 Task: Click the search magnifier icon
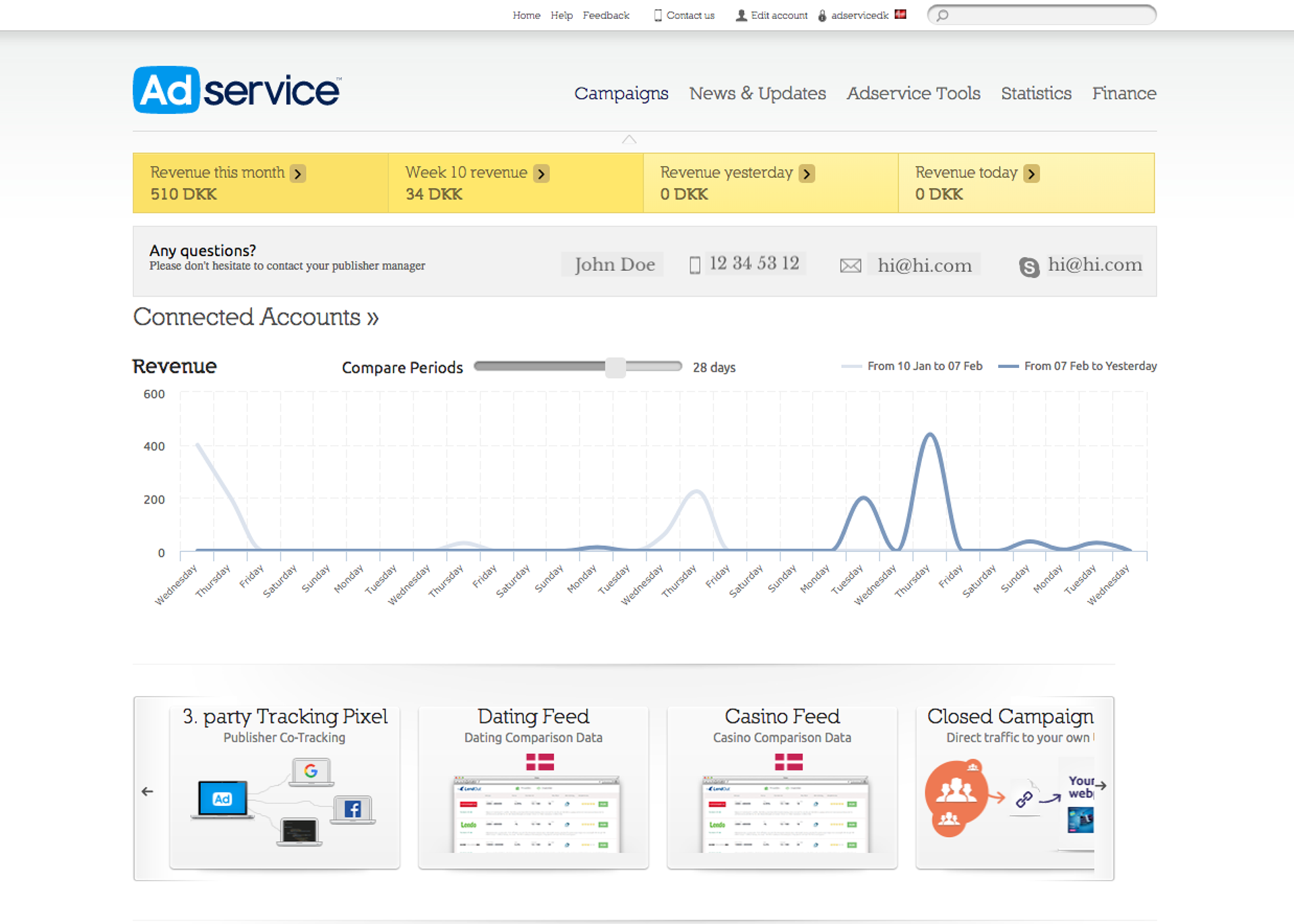pos(943,15)
